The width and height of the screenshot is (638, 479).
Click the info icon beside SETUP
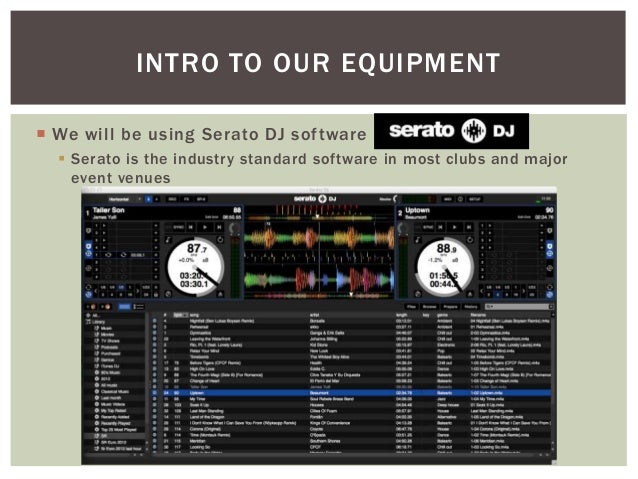[x=460, y=199]
